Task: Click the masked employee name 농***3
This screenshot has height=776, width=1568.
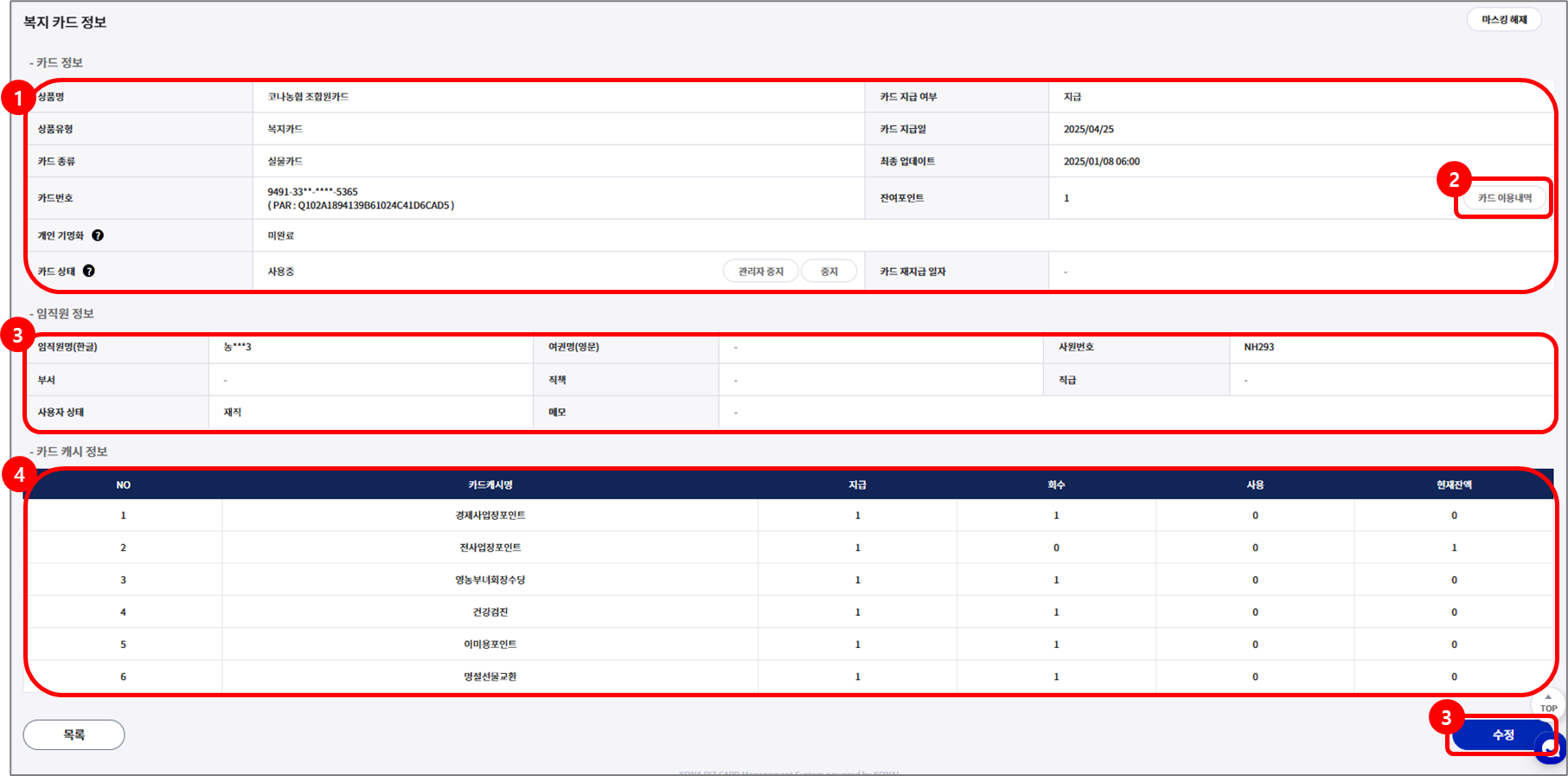Action: click(237, 347)
